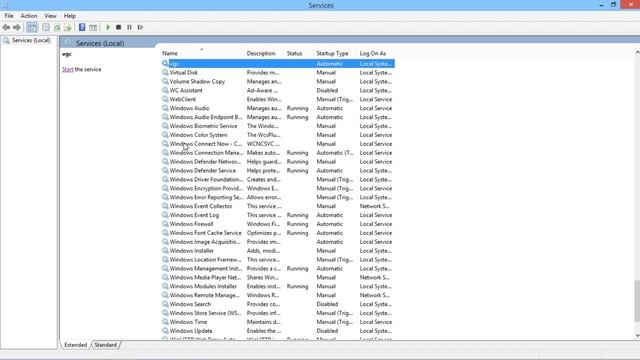
Task: Click the scrollbar up arrow in services list
Action: [x=637, y=52]
